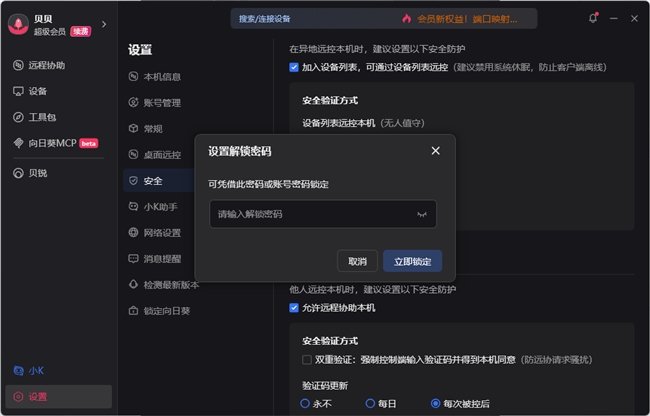
Task: Select 永不 verification update option
Action: [305, 403]
